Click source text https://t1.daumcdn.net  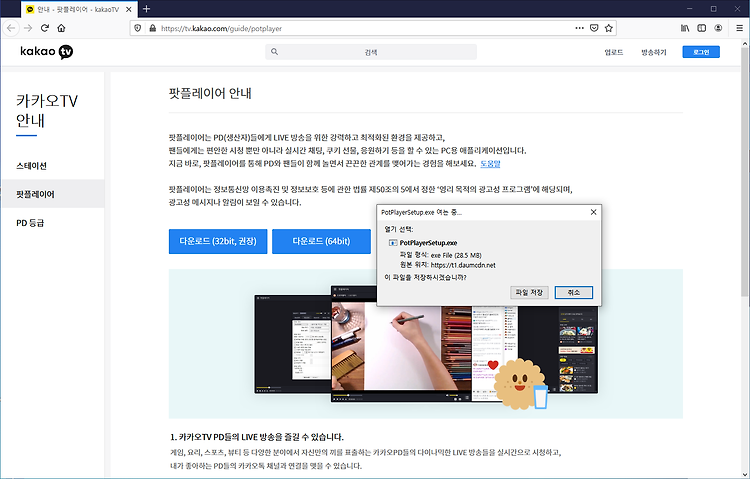463,265
